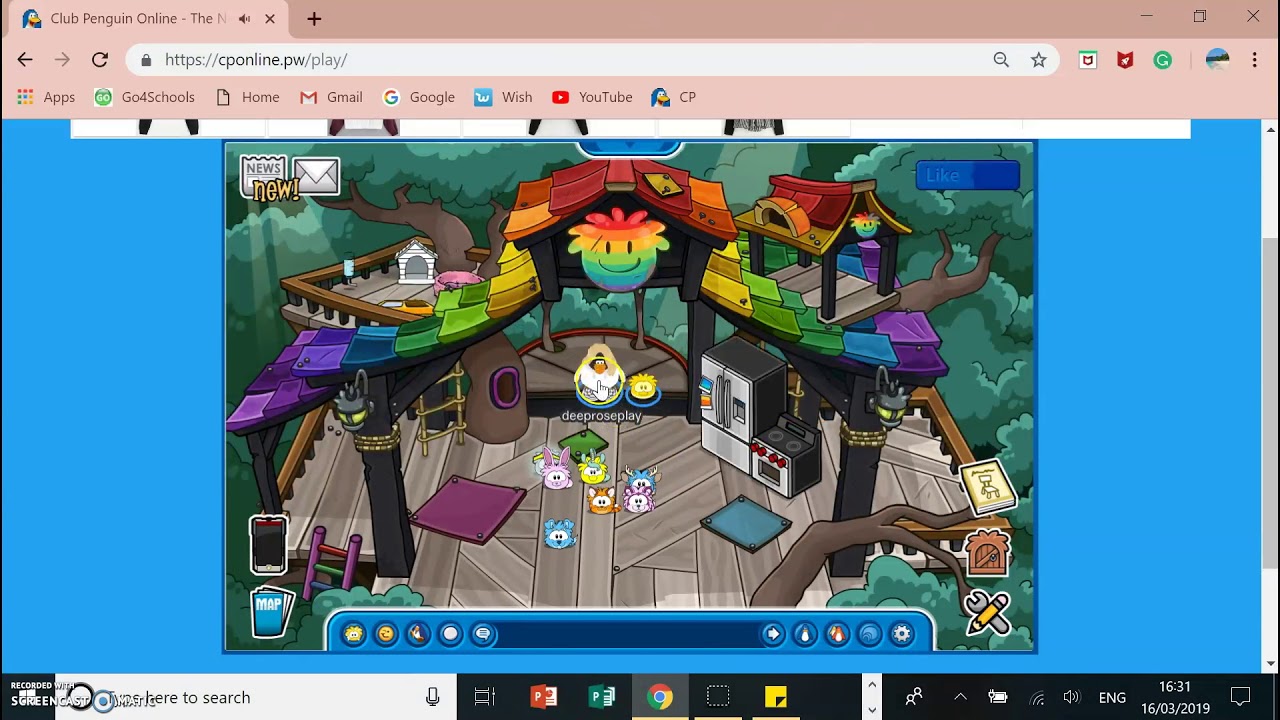1280x720 pixels.
Task: Open the Sticky Notes taskbar icon
Action: click(776, 697)
